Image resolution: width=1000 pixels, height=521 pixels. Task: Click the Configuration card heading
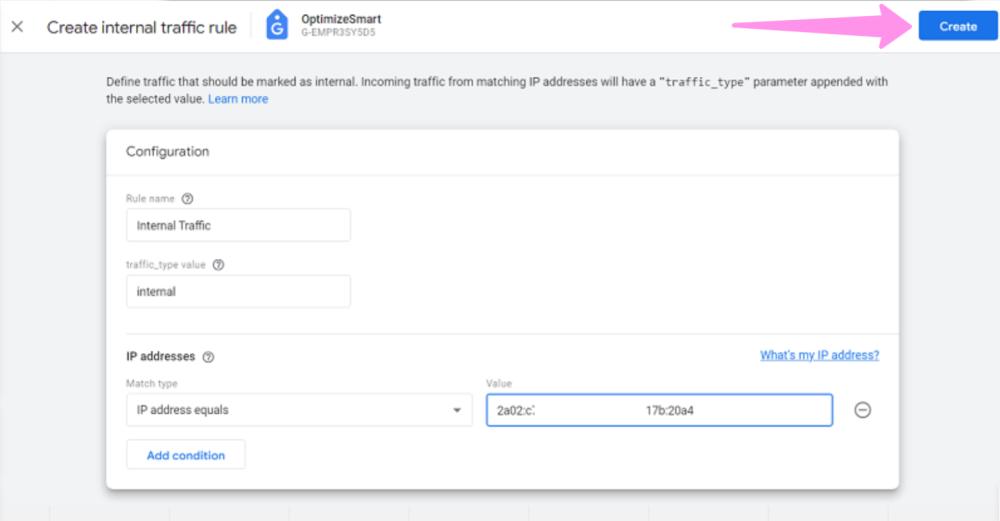[168, 152]
